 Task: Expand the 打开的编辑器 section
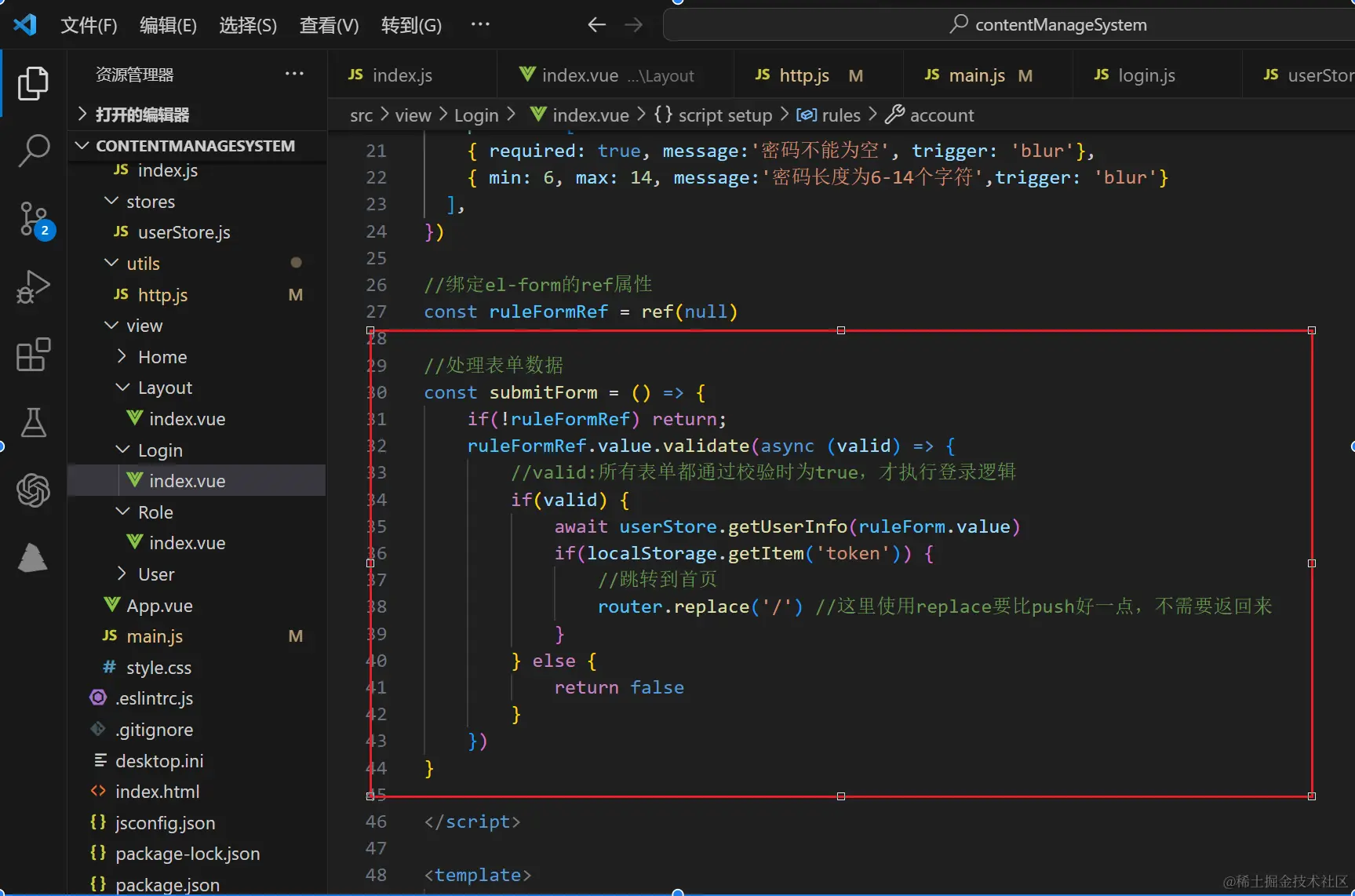tap(196, 115)
